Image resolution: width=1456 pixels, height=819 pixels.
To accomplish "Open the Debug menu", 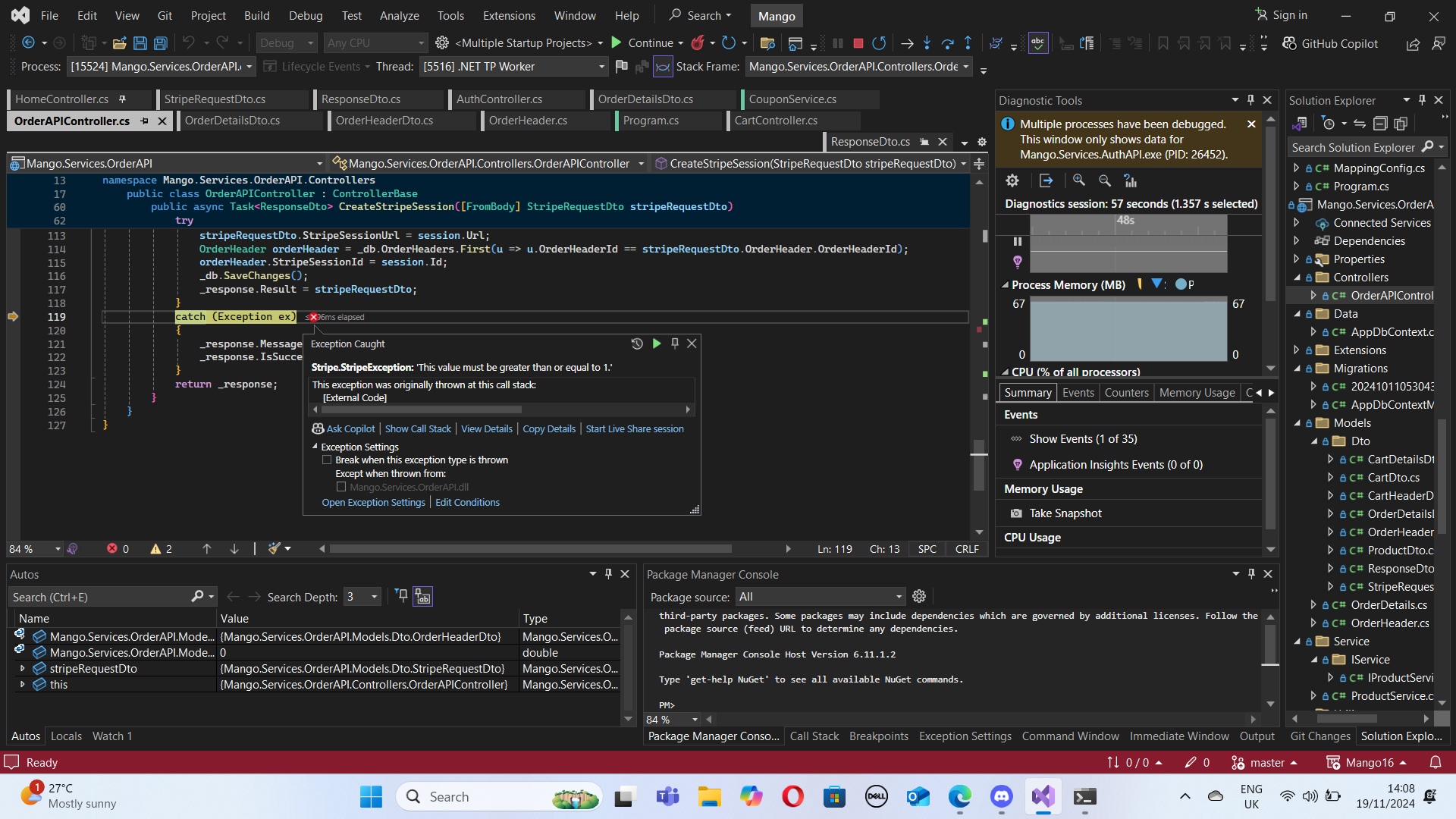I will point(306,15).
